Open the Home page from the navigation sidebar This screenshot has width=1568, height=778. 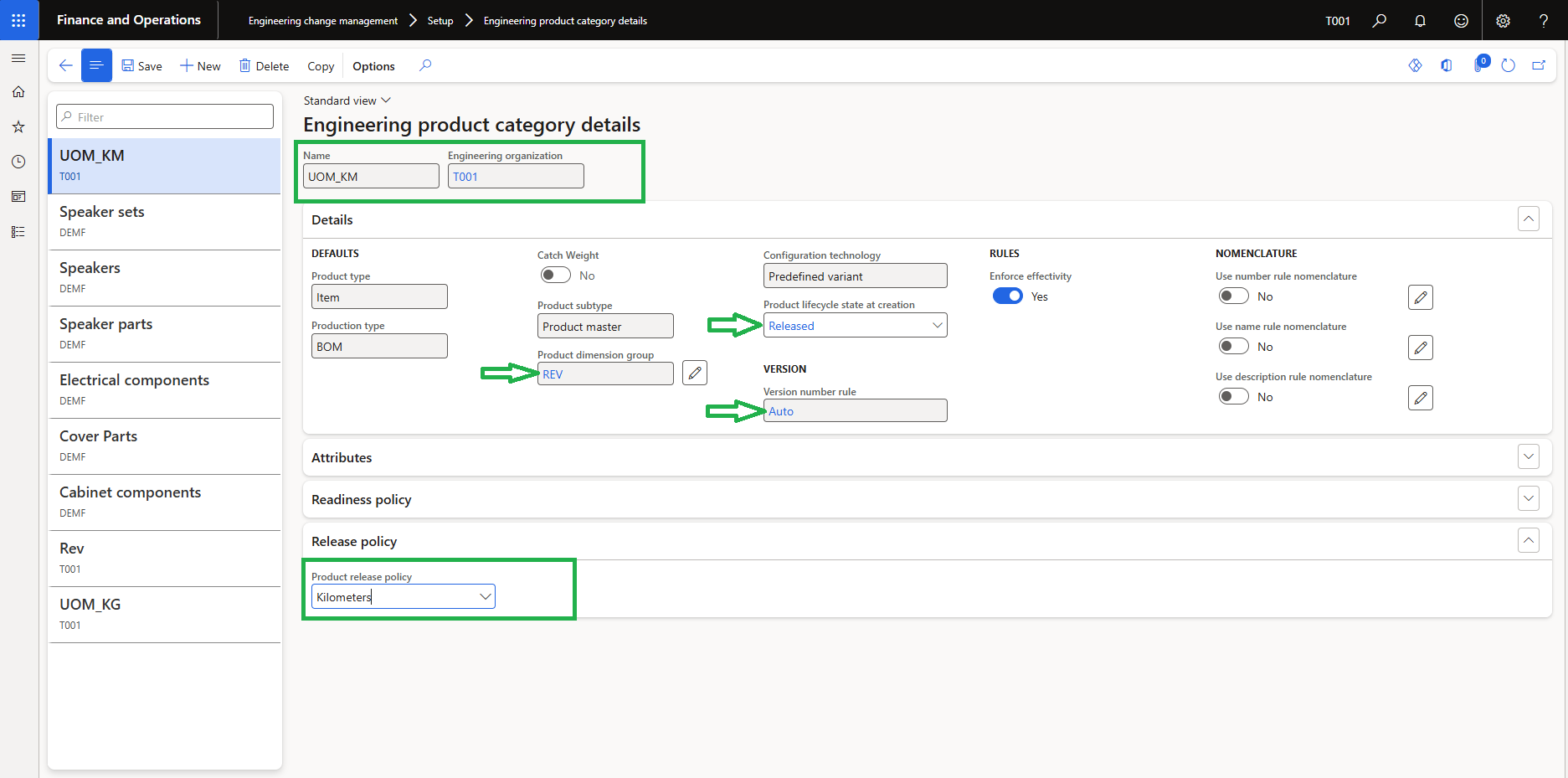[18, 92]
